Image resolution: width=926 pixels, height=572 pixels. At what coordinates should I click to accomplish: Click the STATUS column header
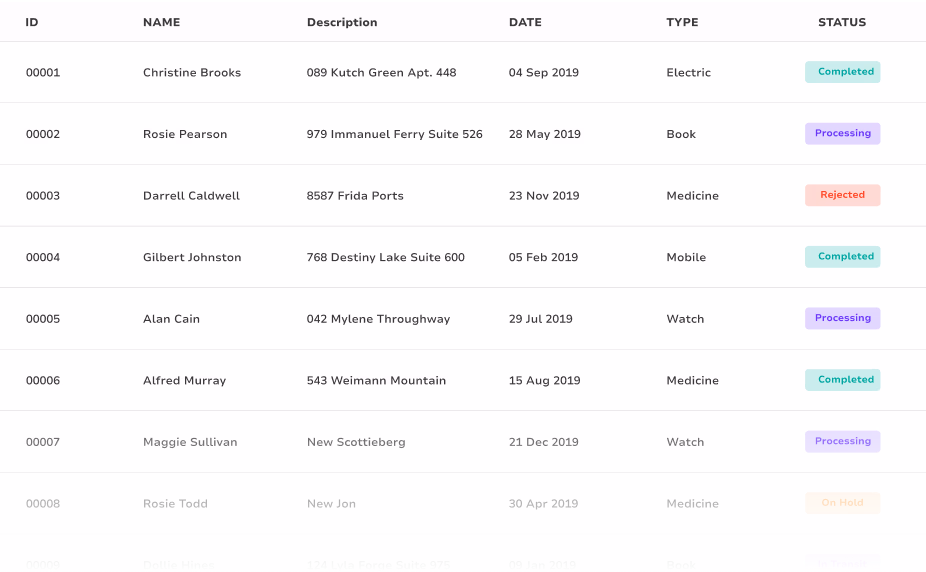tap(842, 22)
